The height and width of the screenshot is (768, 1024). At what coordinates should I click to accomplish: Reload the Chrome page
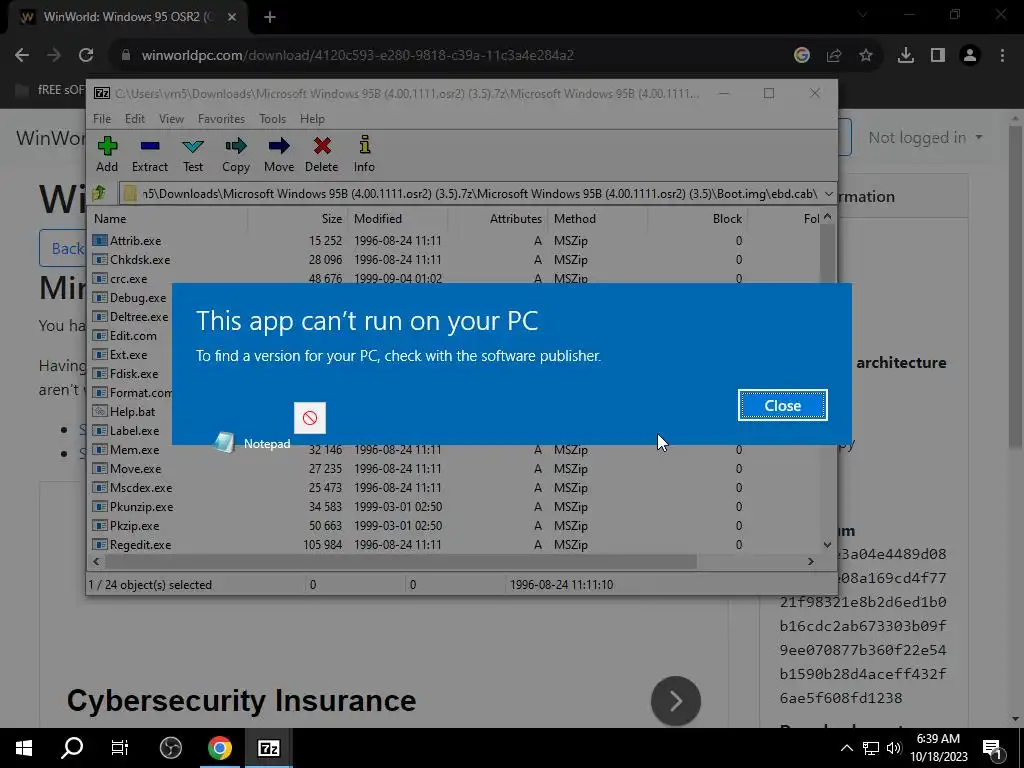coord(86,56)
